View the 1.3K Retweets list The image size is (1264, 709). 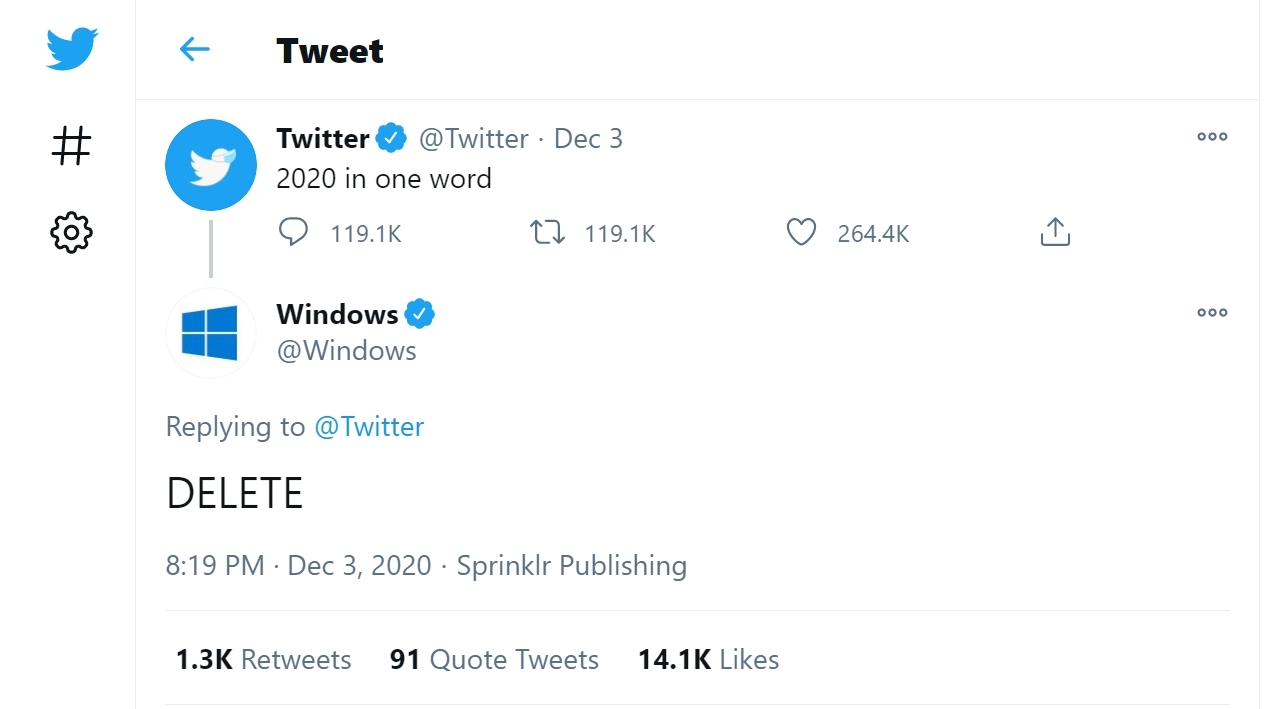pos(264,660)
